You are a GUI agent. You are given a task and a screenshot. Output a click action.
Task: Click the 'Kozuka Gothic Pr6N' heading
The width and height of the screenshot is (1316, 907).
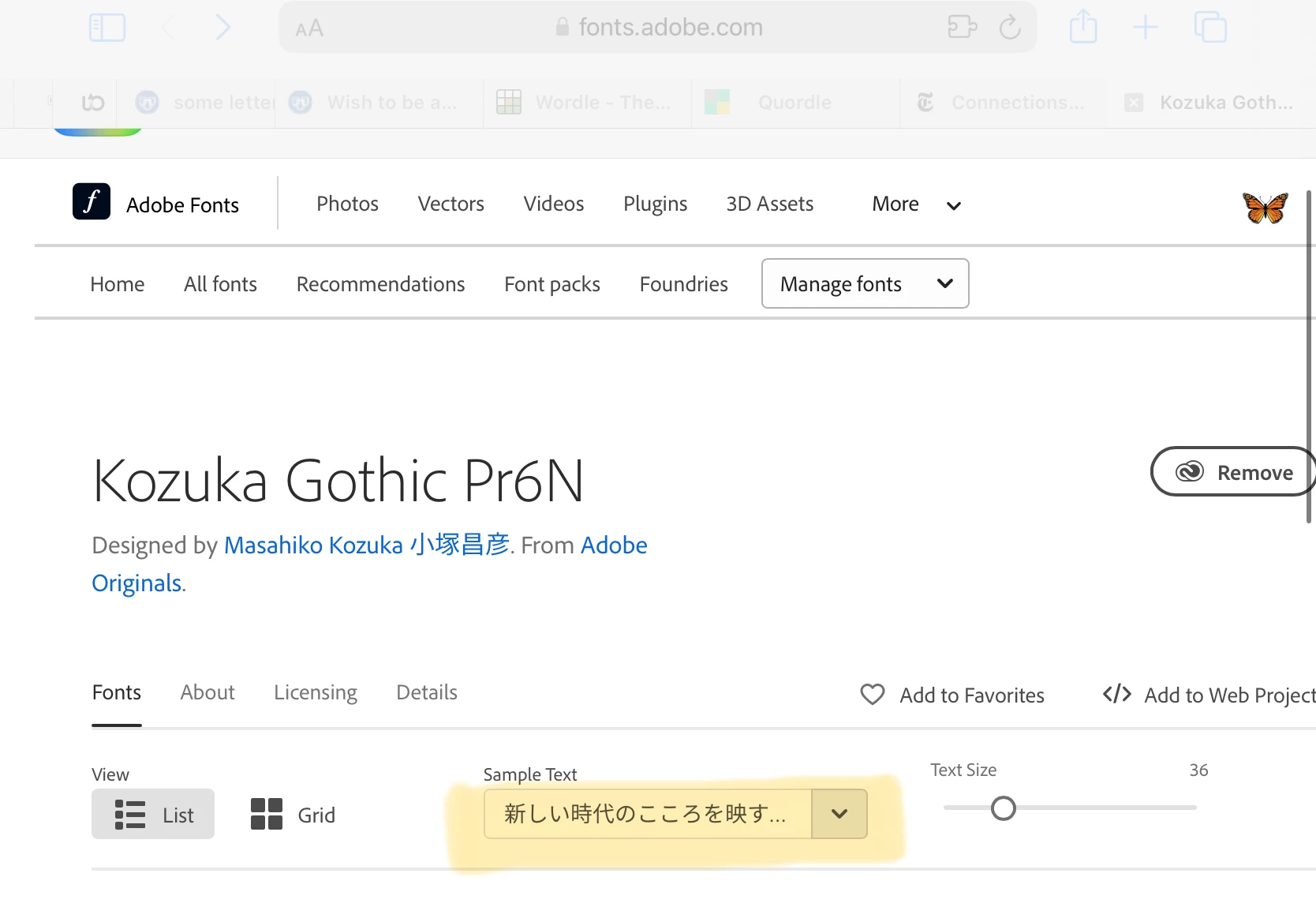click(338, 481)
